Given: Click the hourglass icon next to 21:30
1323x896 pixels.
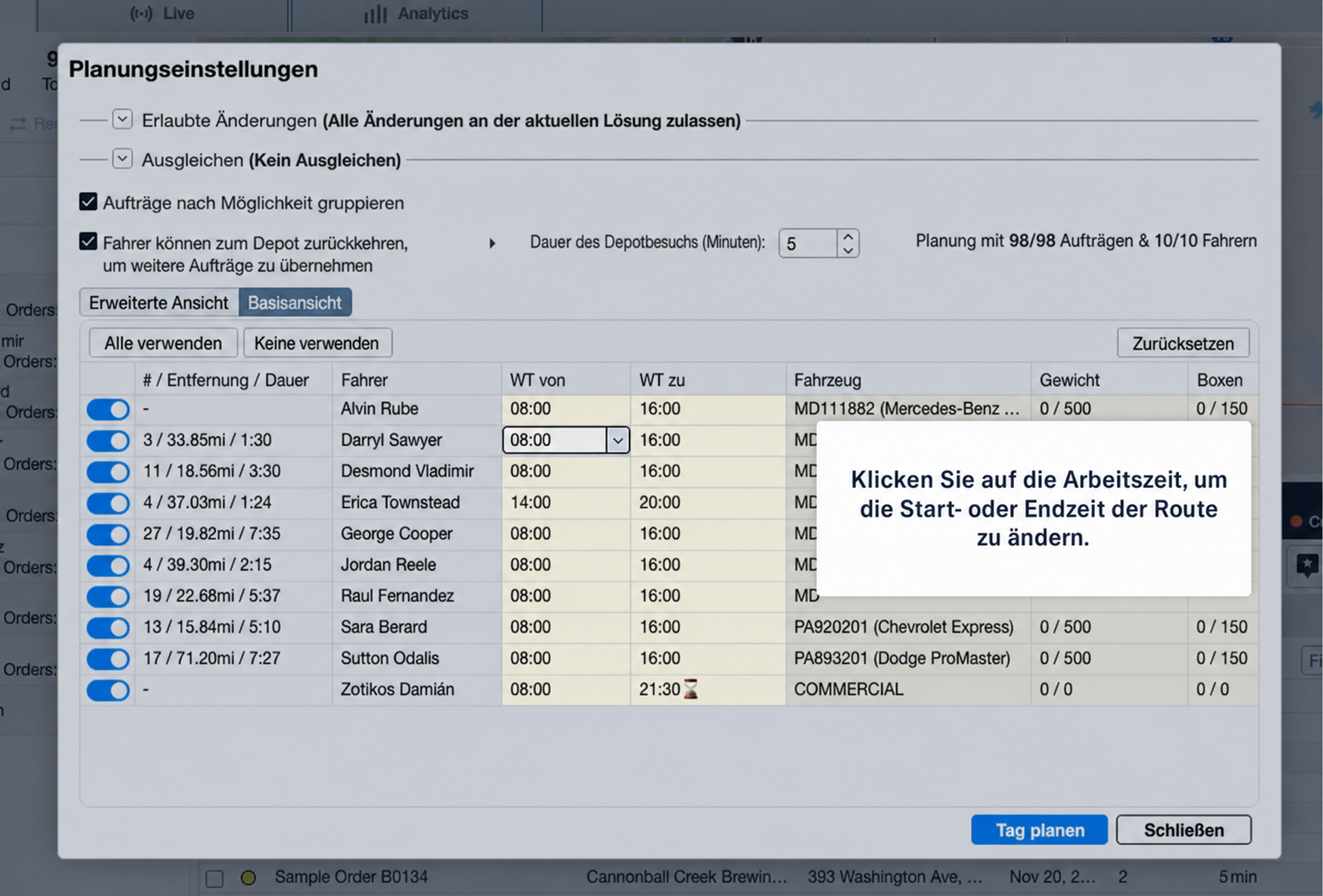Looking at the screenshot, I should [690, 689].
